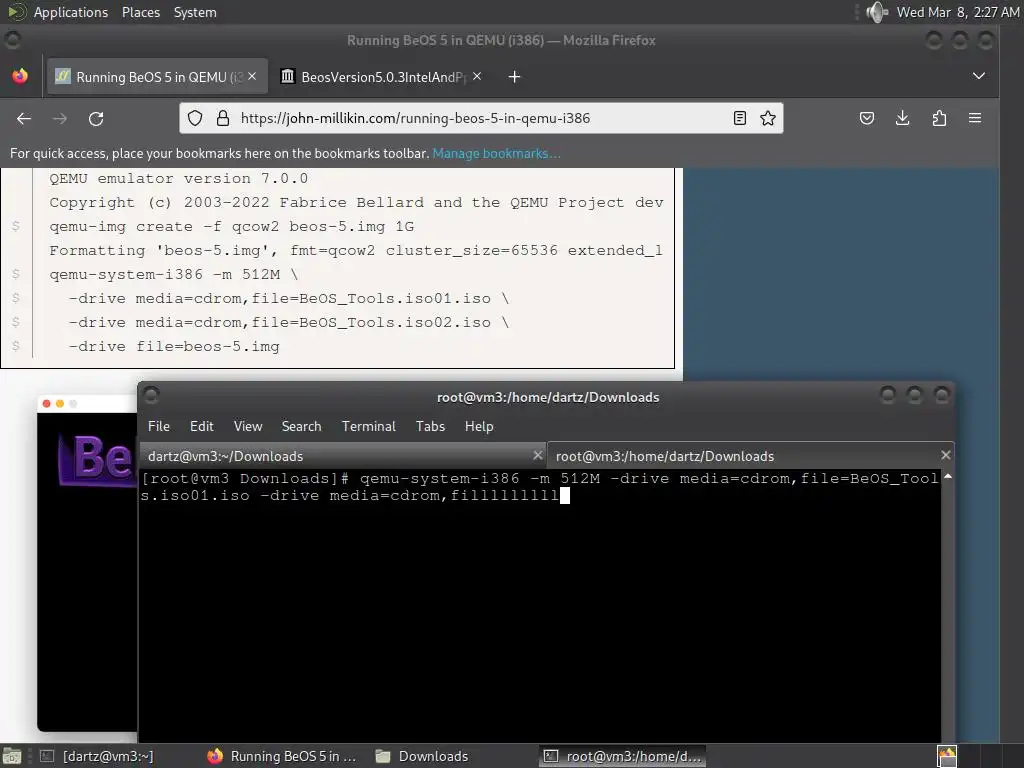Click the Firefox logo icon in tab bar

(x=20, y=76)
